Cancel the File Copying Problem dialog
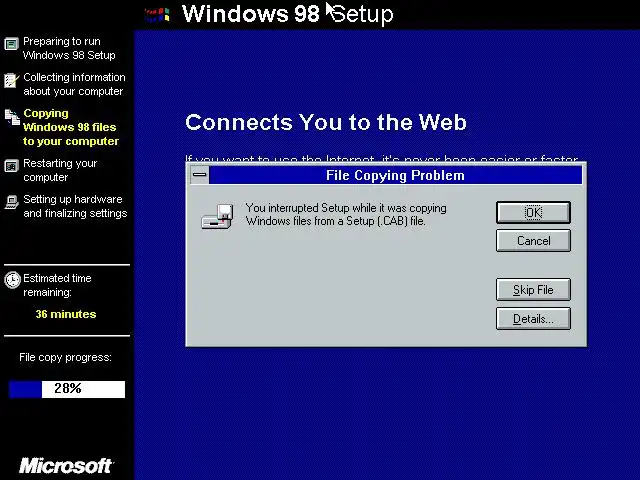The image size is (640, 480). [533, 240]
